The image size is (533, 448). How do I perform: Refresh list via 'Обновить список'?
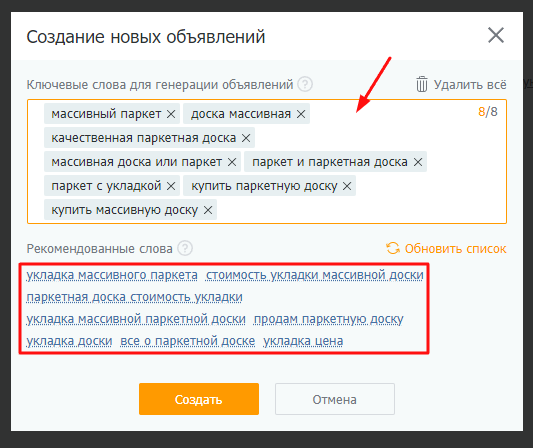click(x=446, y=248)
